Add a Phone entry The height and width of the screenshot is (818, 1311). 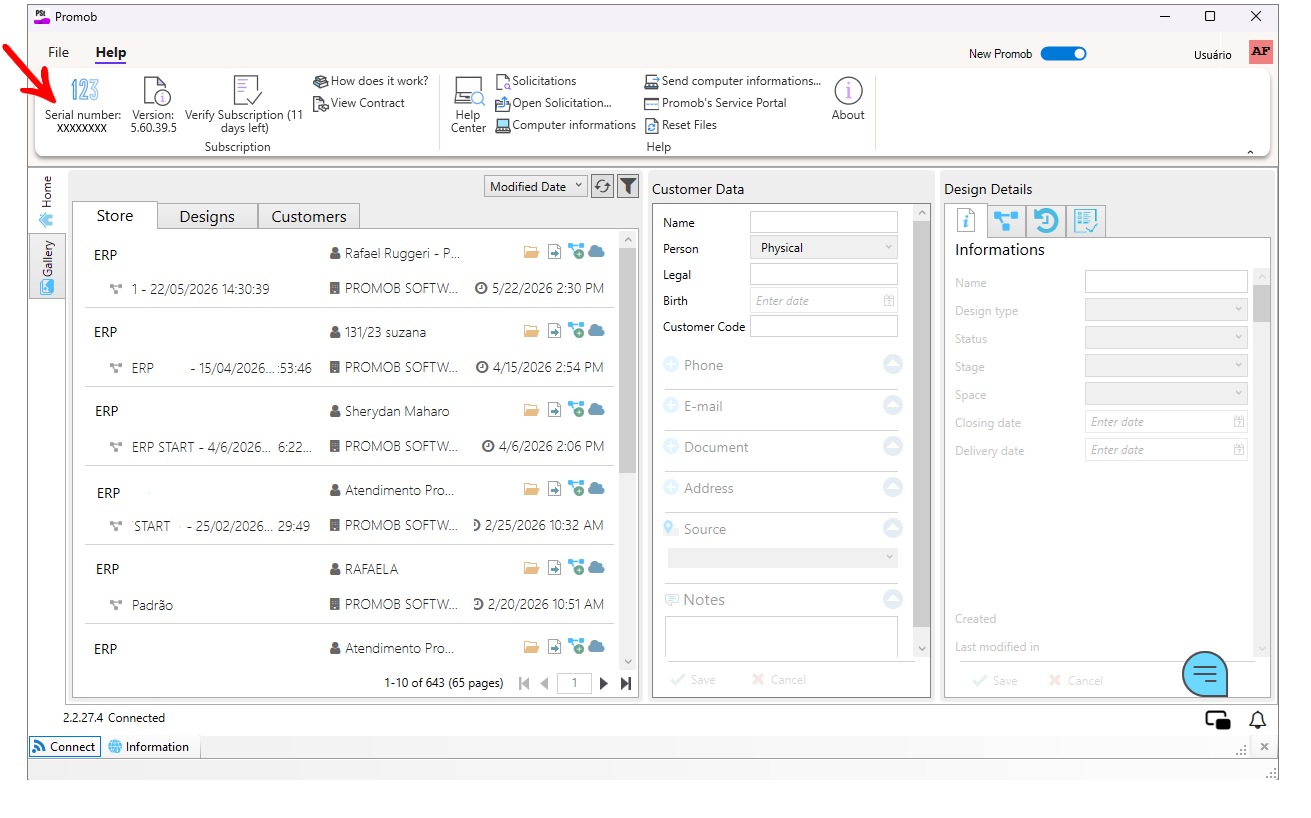pos(671,365)
